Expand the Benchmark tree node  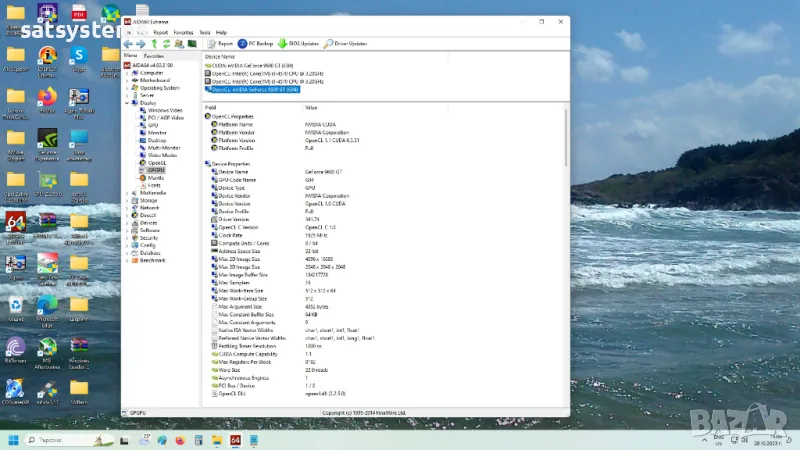tap(127, 259)
